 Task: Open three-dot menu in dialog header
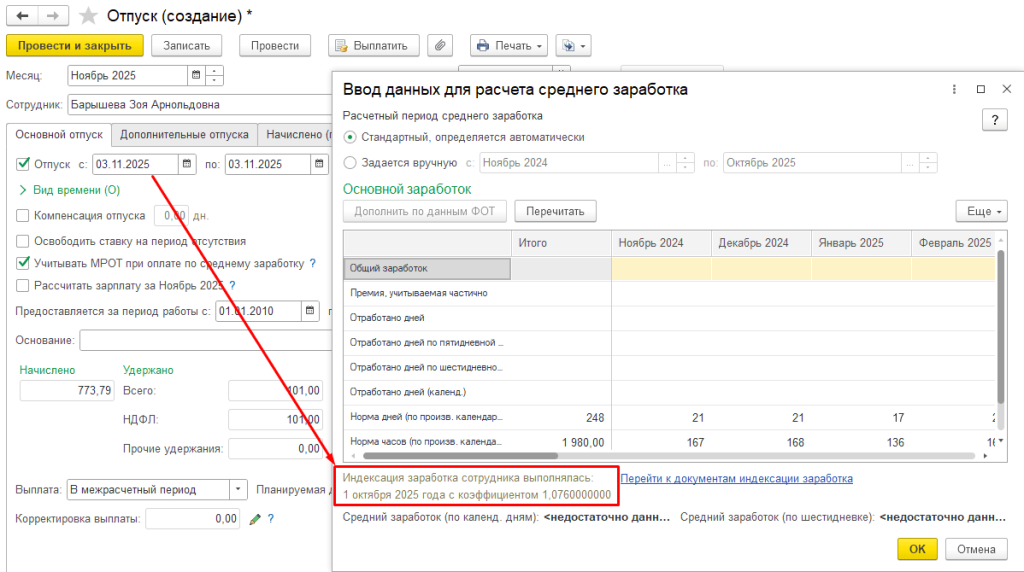click(x=954, y=89)
